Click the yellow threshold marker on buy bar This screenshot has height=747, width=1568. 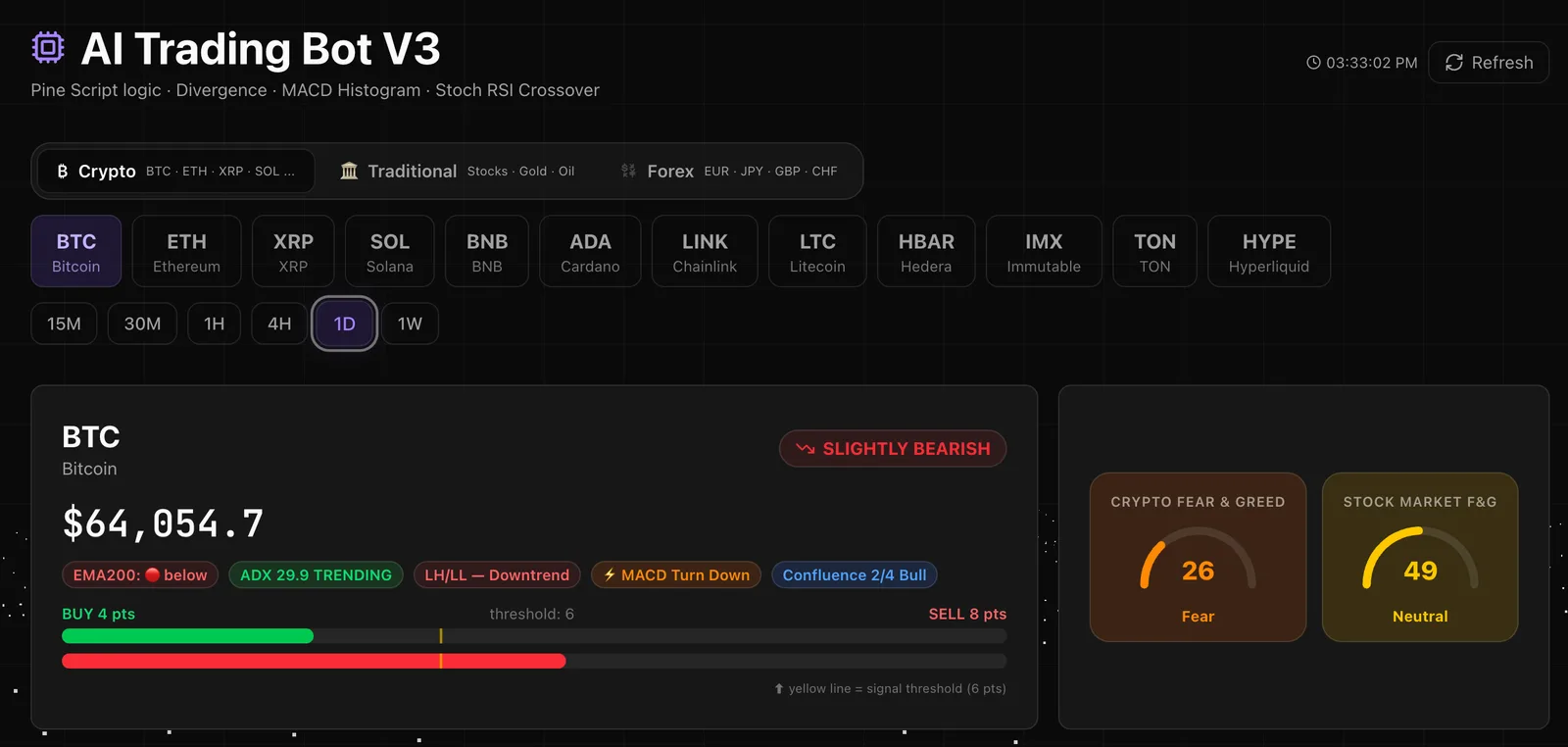click(x=441, y=636)
